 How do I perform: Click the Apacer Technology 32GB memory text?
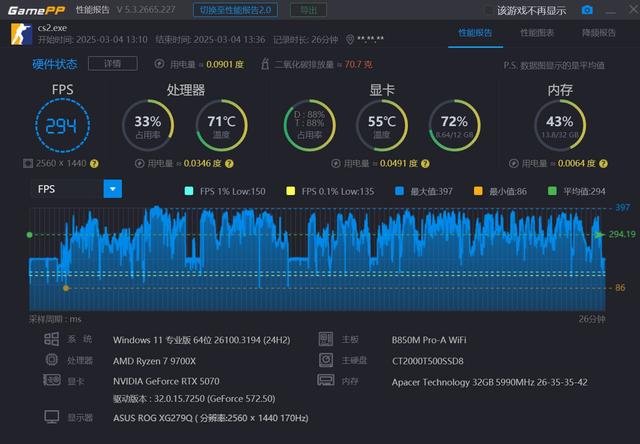tap(489, 382)
